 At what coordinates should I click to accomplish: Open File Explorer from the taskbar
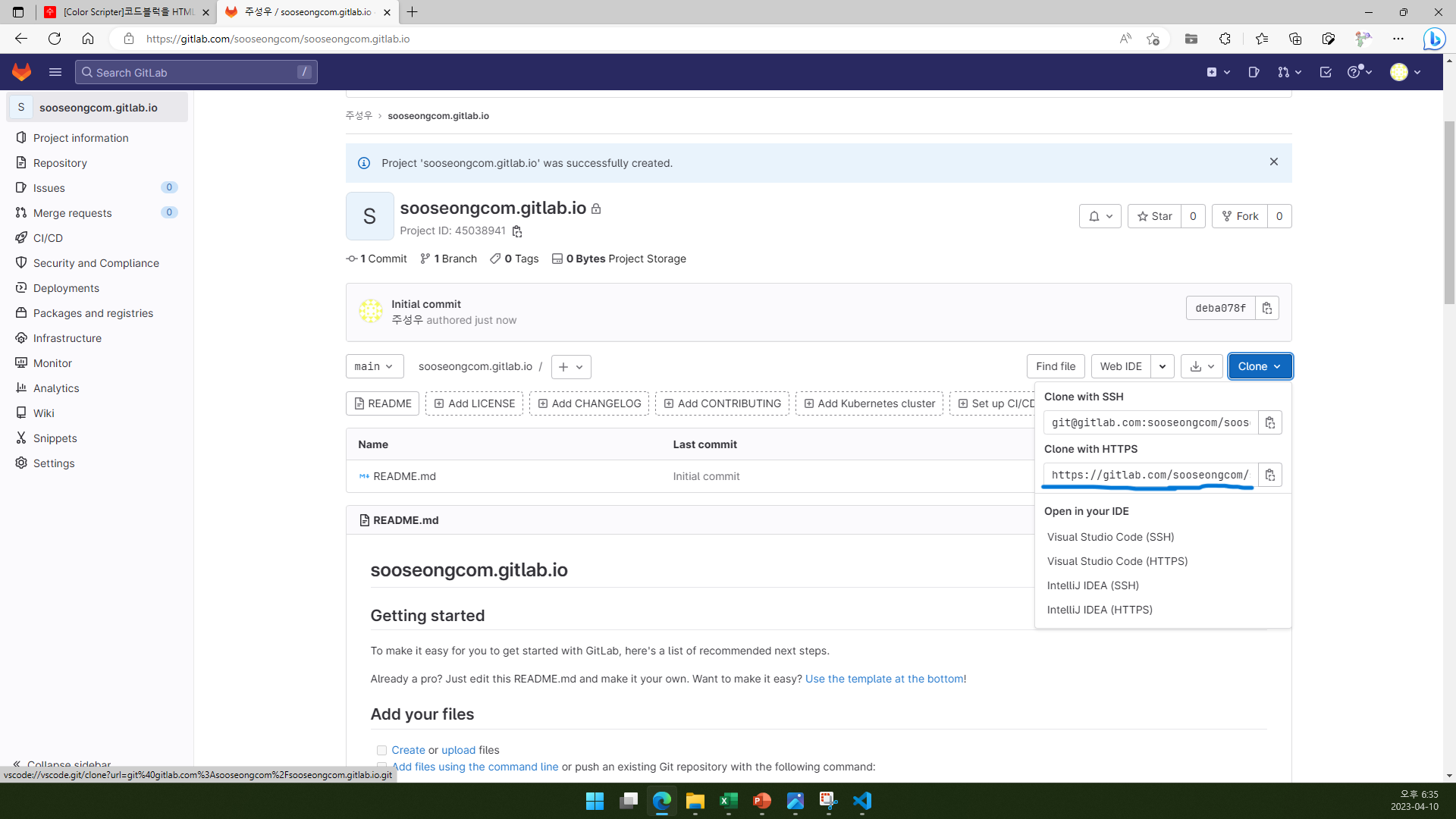(x=695, y=801)
